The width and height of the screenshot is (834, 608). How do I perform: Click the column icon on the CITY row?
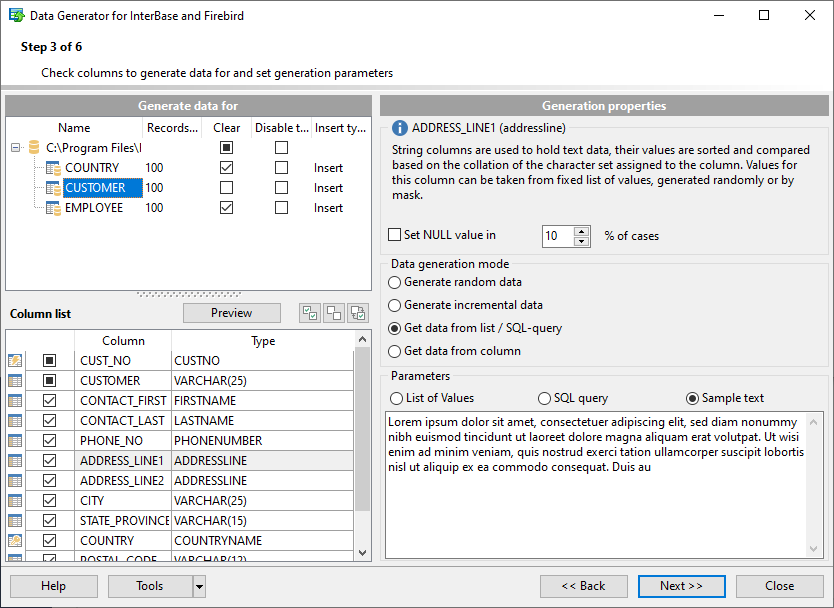click(x=15, y=501)
